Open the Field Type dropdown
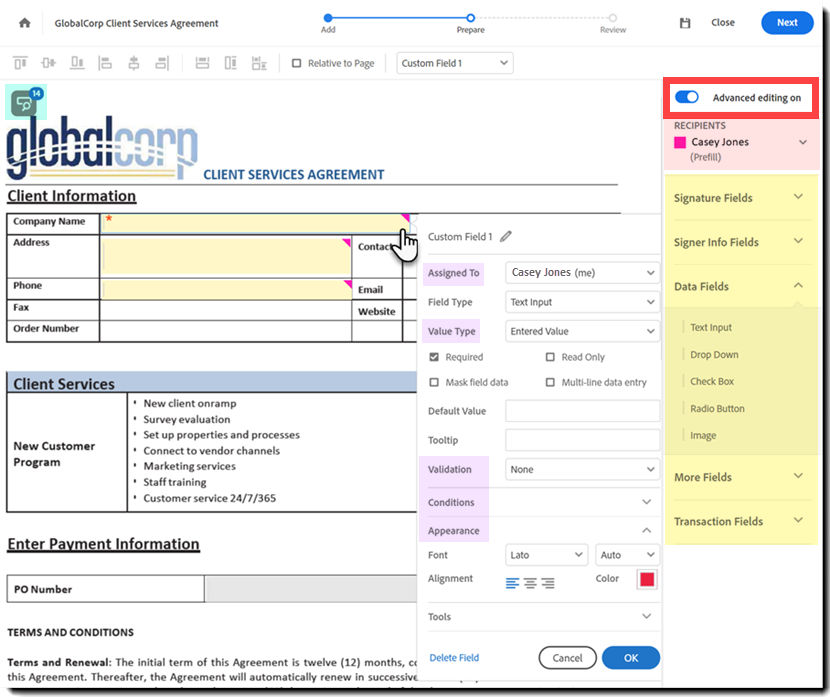830x697 pixels. click(582, 302)
